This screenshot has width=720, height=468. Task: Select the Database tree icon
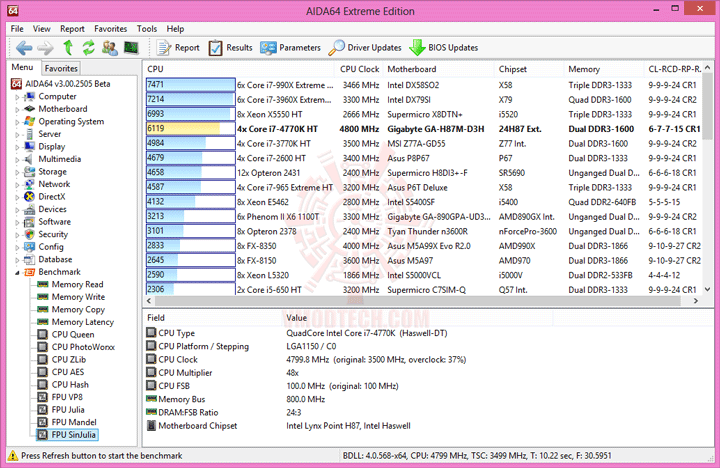pos(29,259)
